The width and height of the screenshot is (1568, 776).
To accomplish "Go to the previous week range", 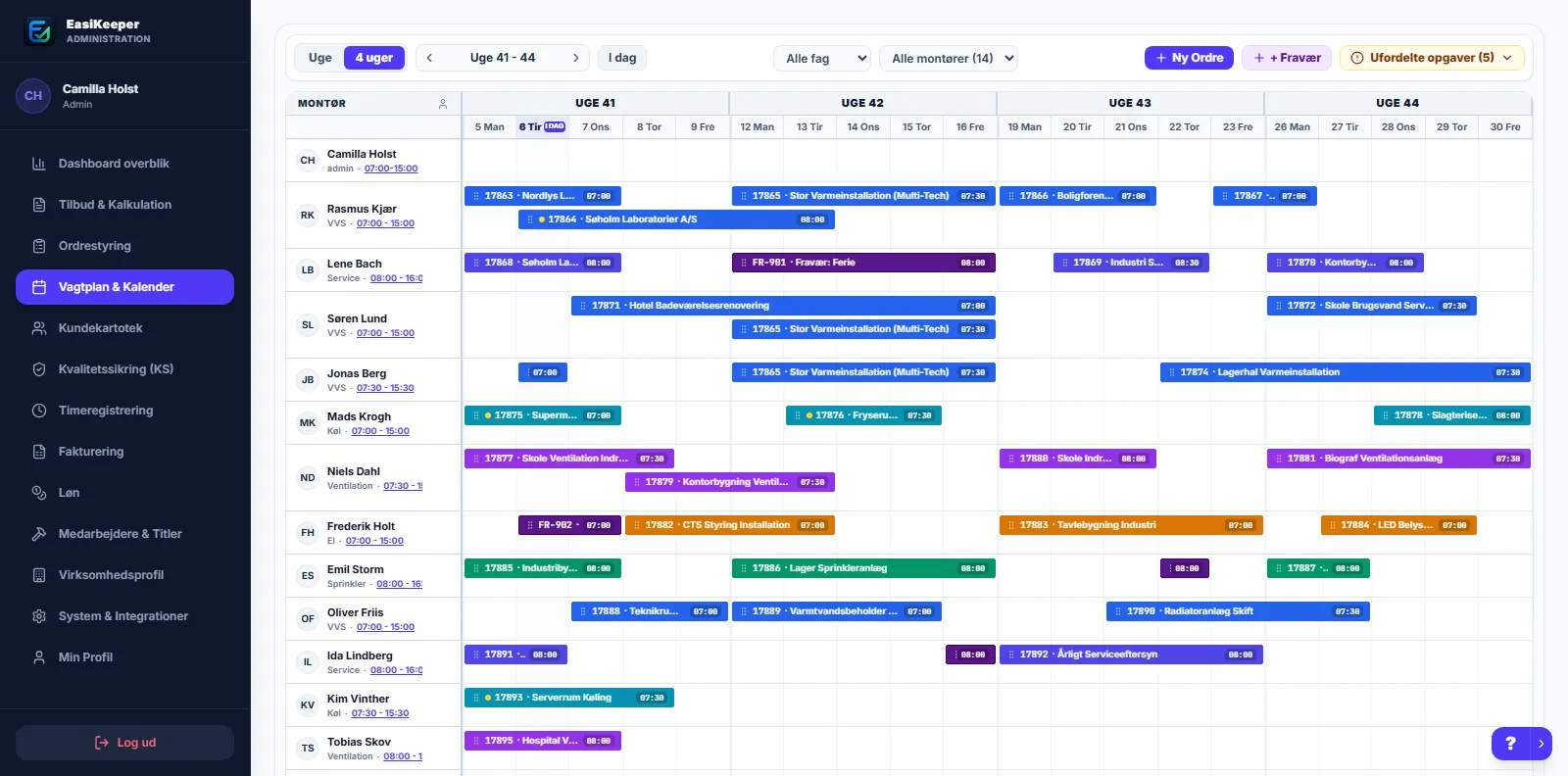I will tap(429, 58).
